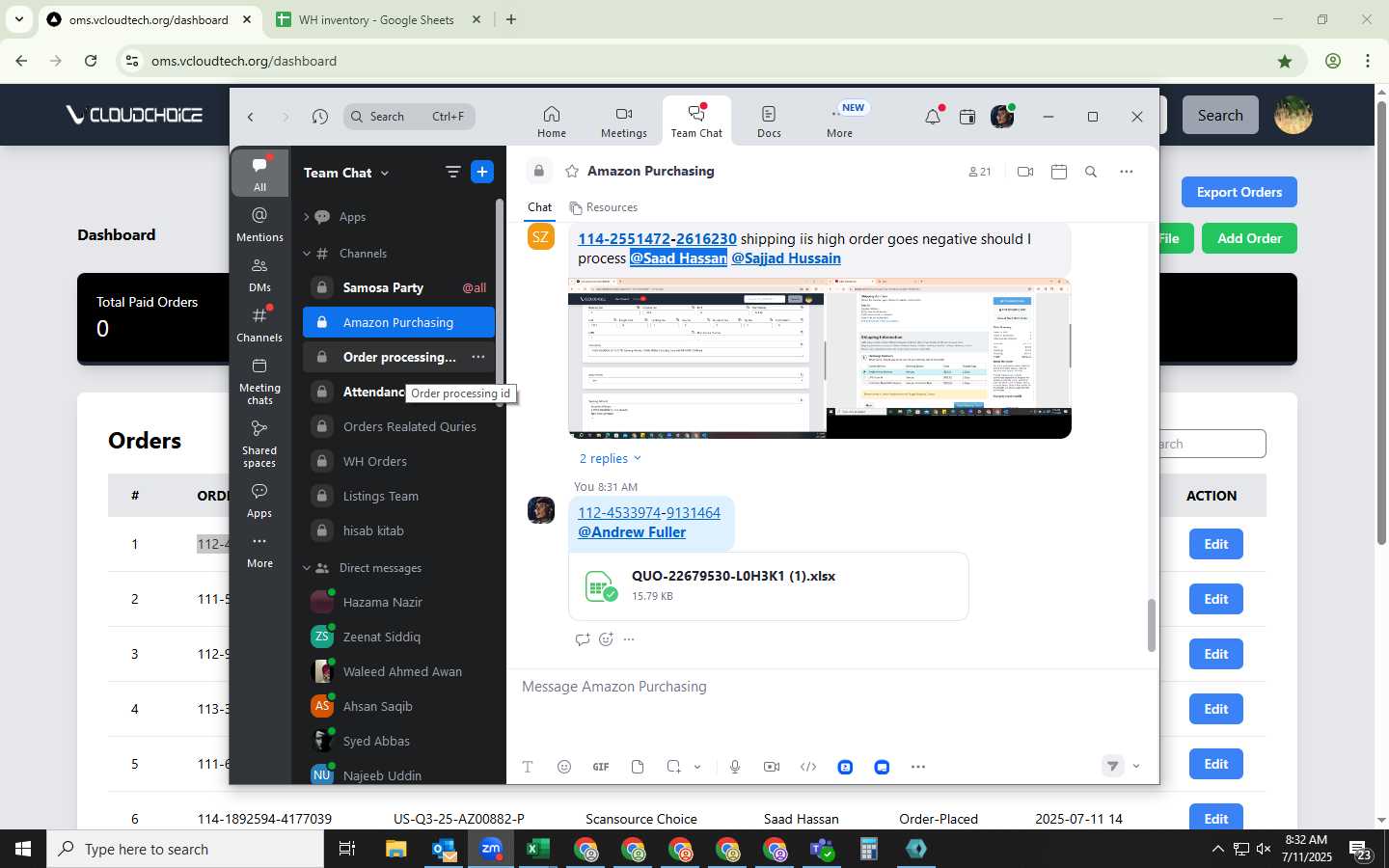
Task: Open the hisab kitab channel
Action: coord(398,530)
